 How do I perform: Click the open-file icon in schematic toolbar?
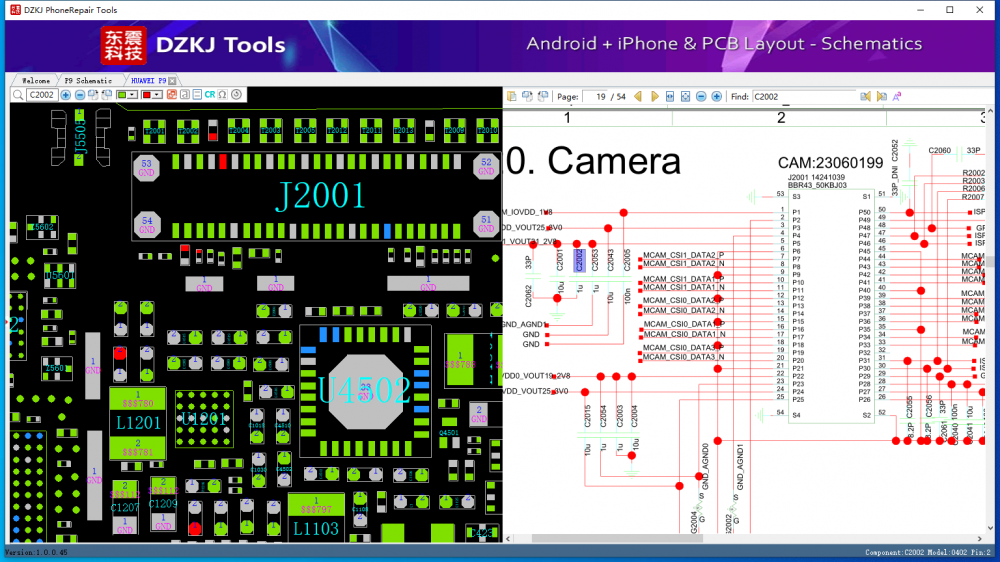(x=511, y=96)
